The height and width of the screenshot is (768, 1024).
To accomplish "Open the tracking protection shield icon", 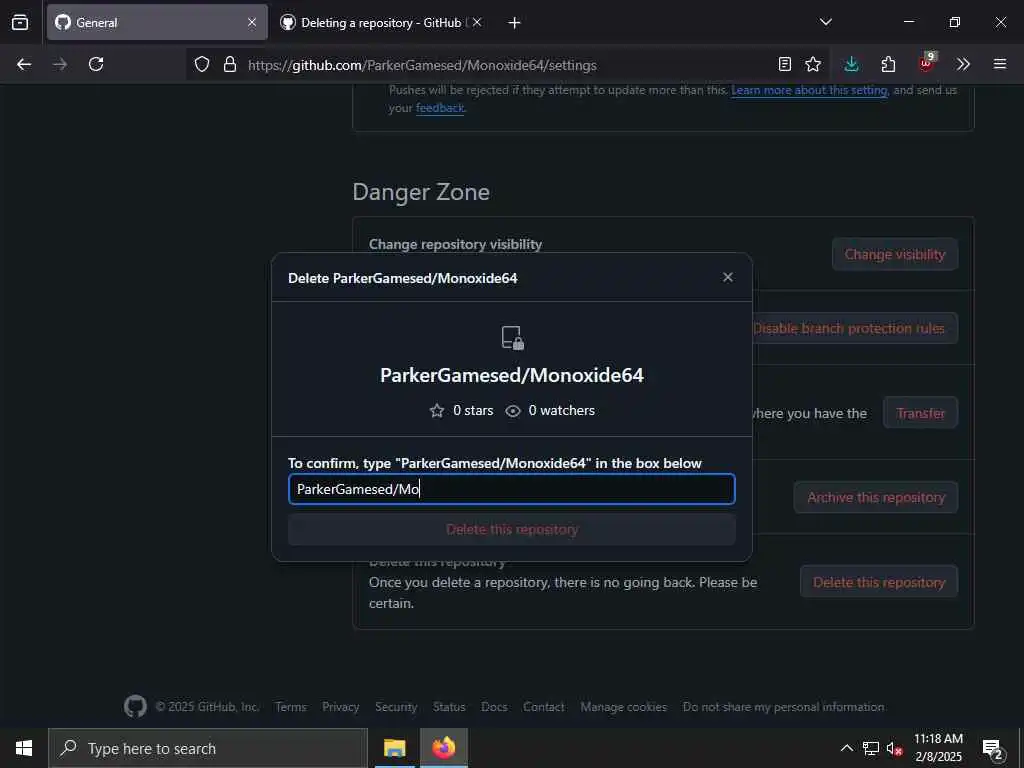I will tap(202, 65).
